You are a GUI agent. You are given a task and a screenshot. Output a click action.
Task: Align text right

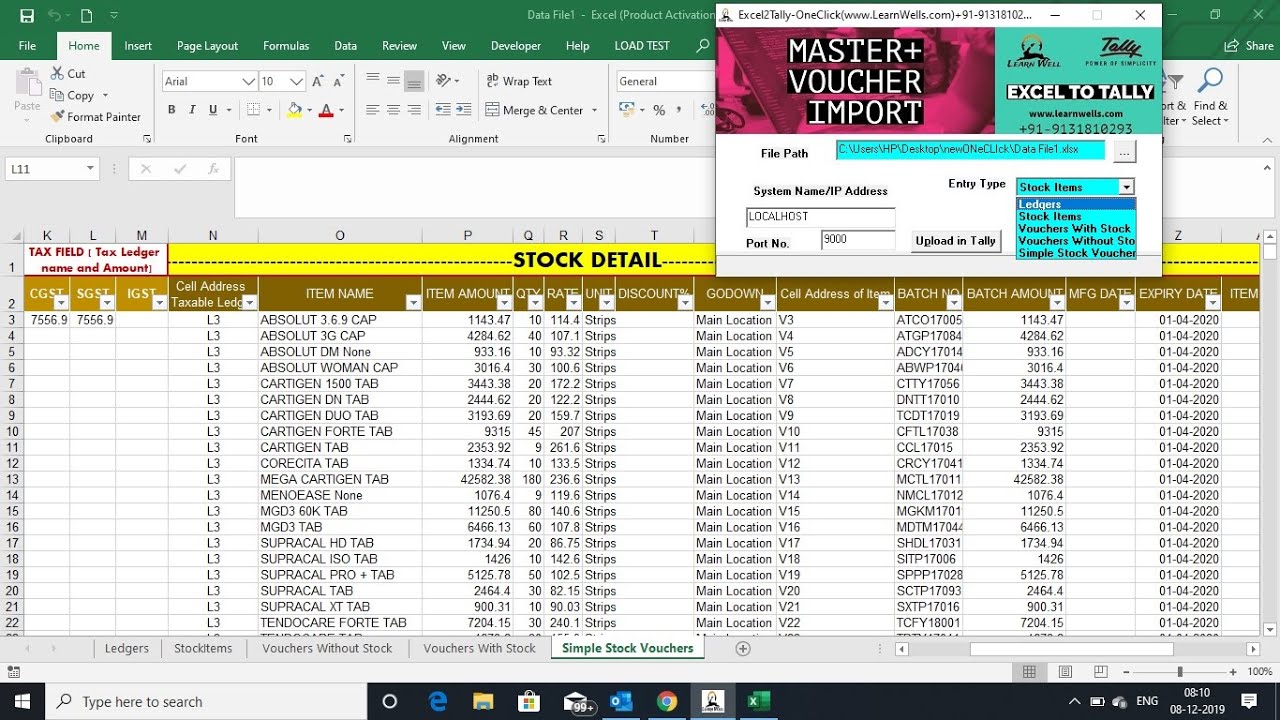(414, 110)
